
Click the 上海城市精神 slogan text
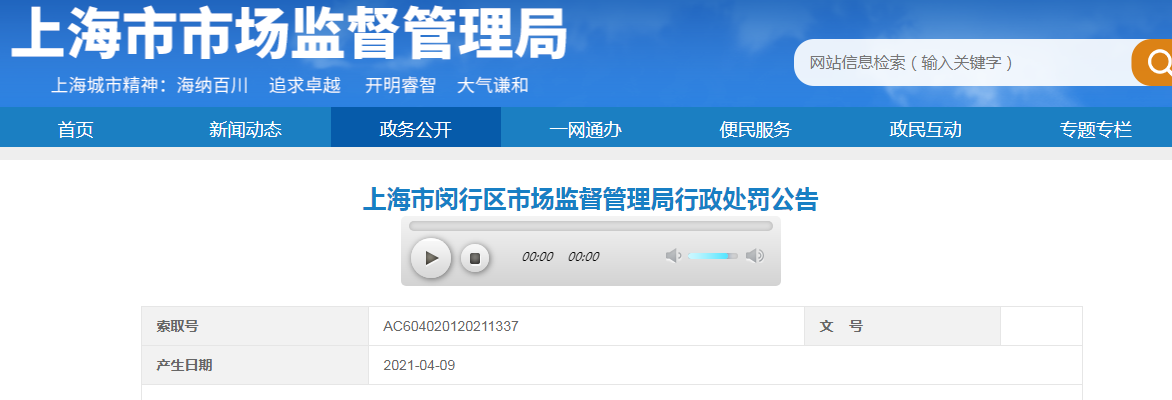pyautogui.click(x=290, y=84)
